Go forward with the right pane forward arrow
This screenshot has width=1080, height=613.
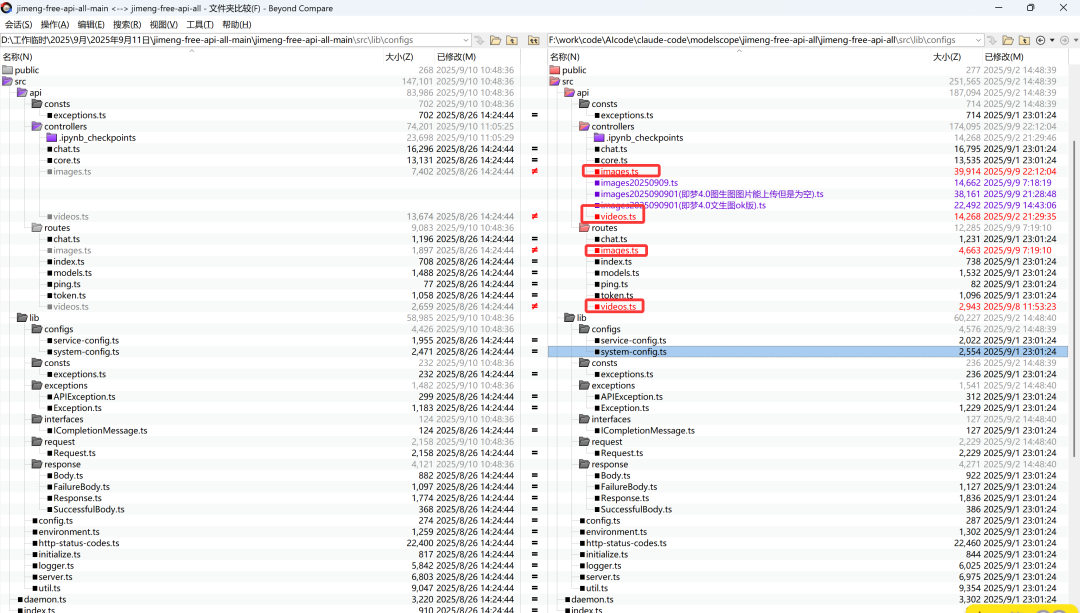point(1065,41)
